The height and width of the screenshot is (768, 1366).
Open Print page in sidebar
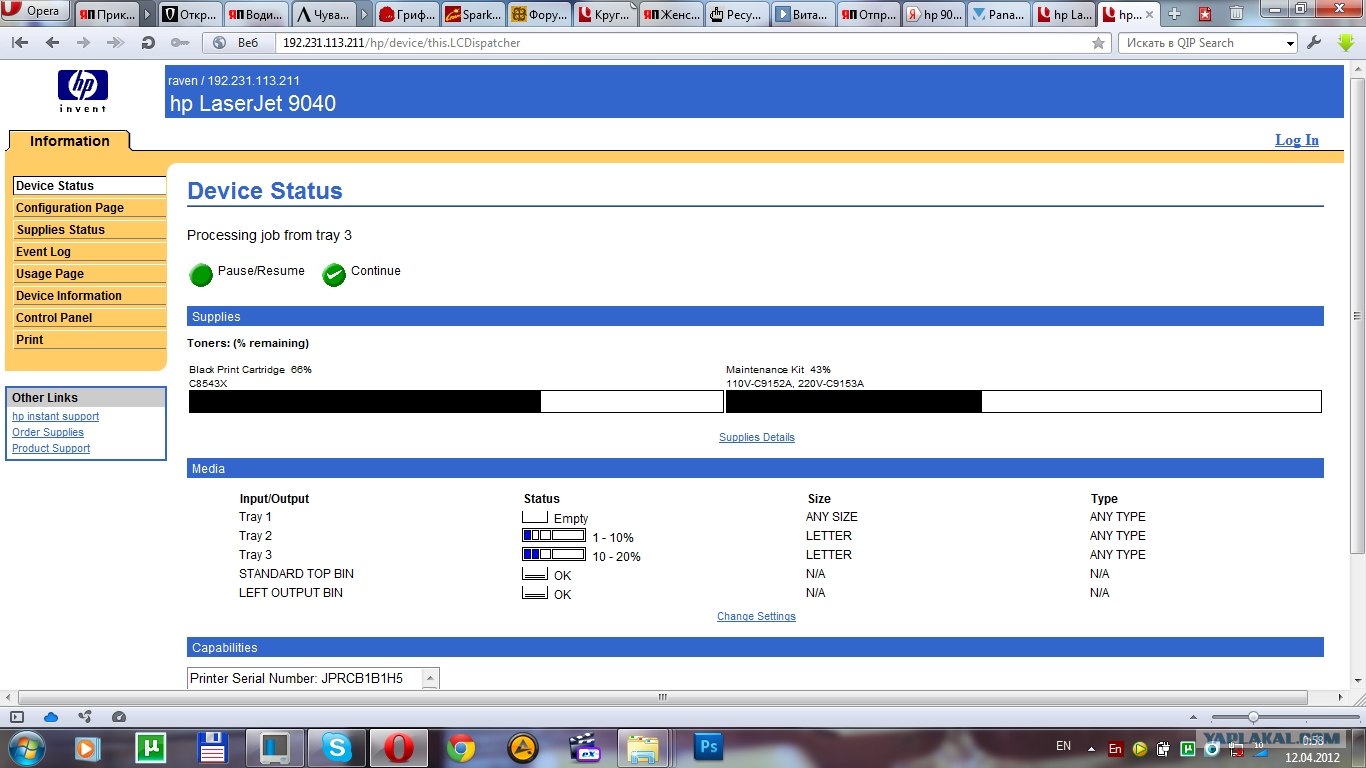[89, 340]
